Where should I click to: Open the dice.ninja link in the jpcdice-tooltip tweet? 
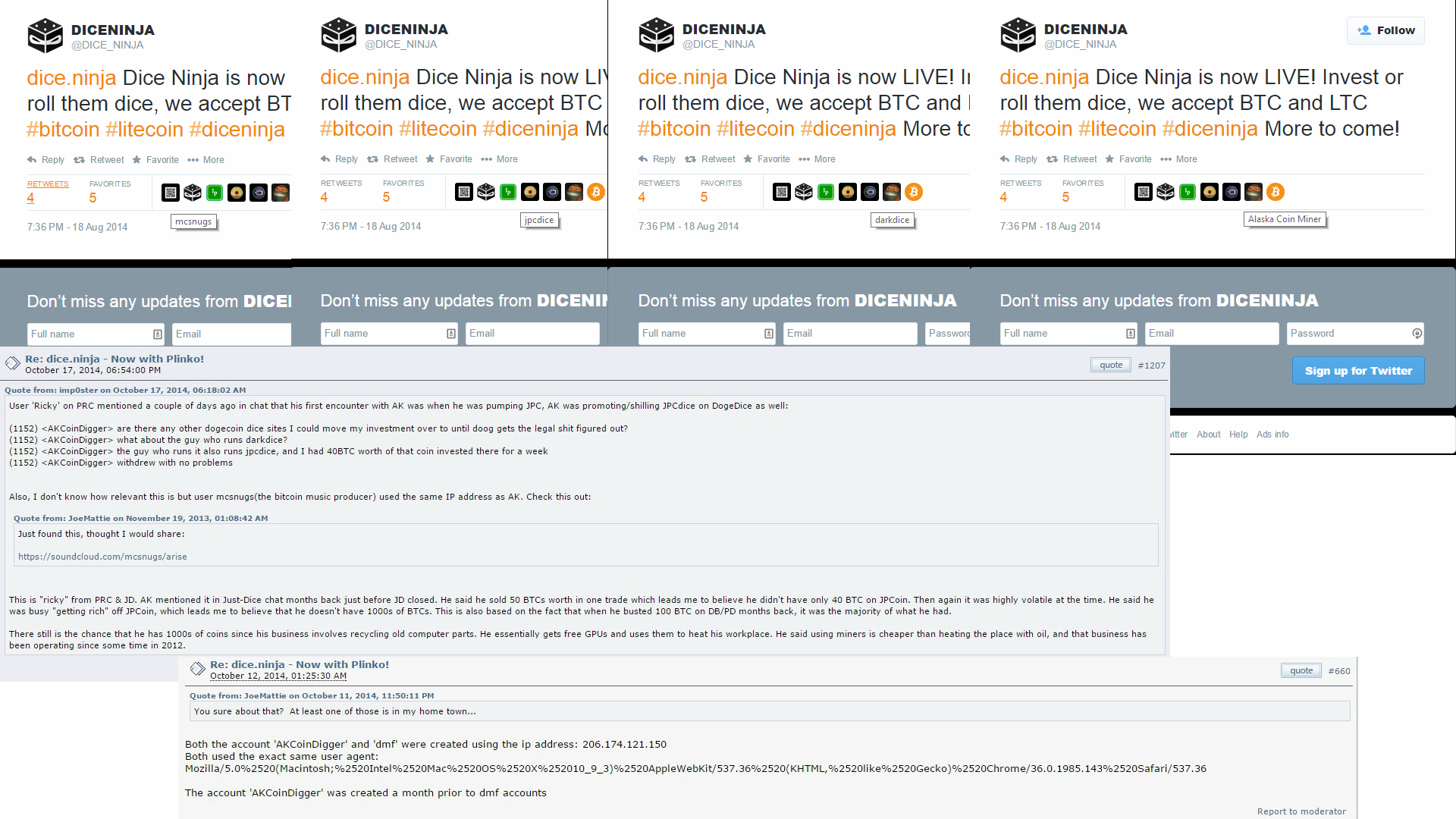pyautogui.click(x=365, y=77)
